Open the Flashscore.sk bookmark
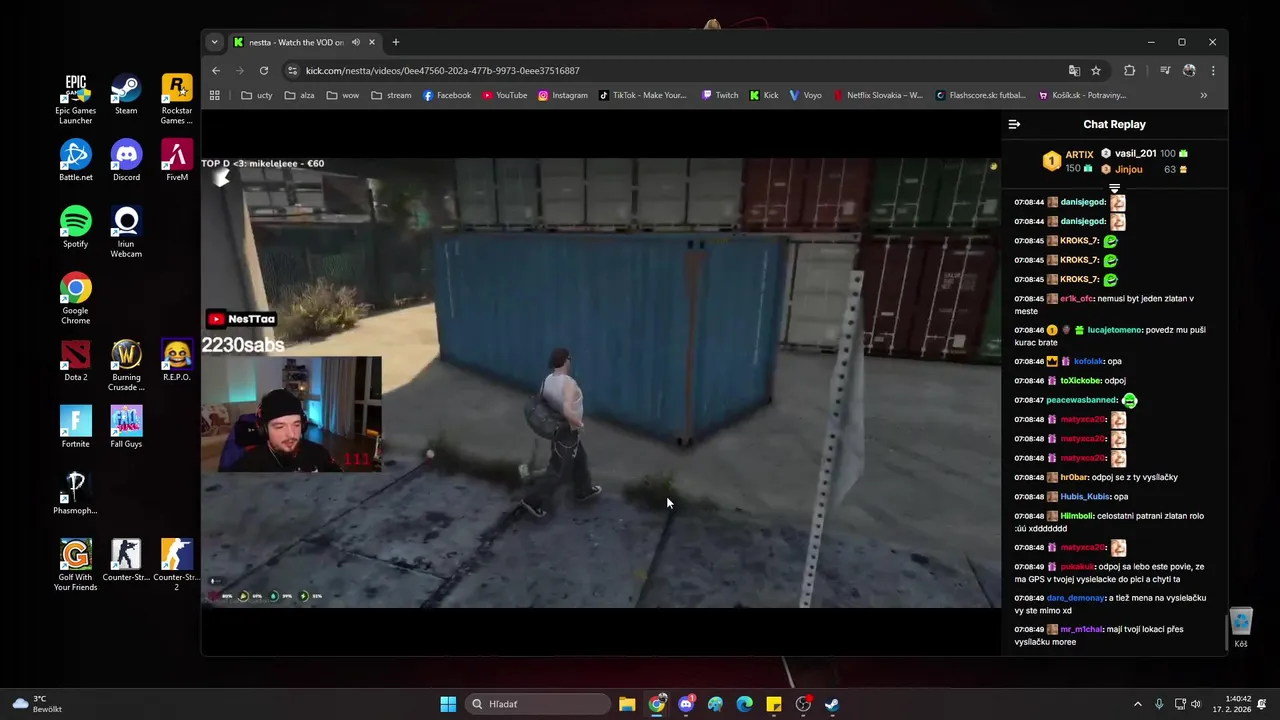 pyautogui.click(x=981, y=95)
